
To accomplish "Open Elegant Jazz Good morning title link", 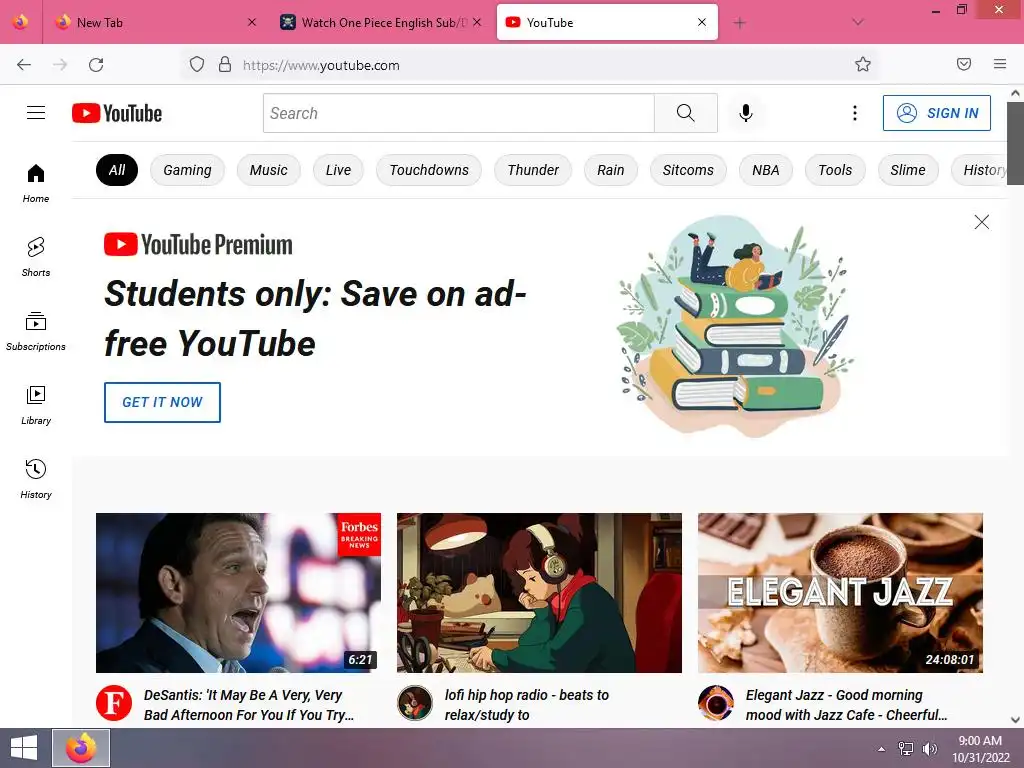I will [x=846, y=705].
